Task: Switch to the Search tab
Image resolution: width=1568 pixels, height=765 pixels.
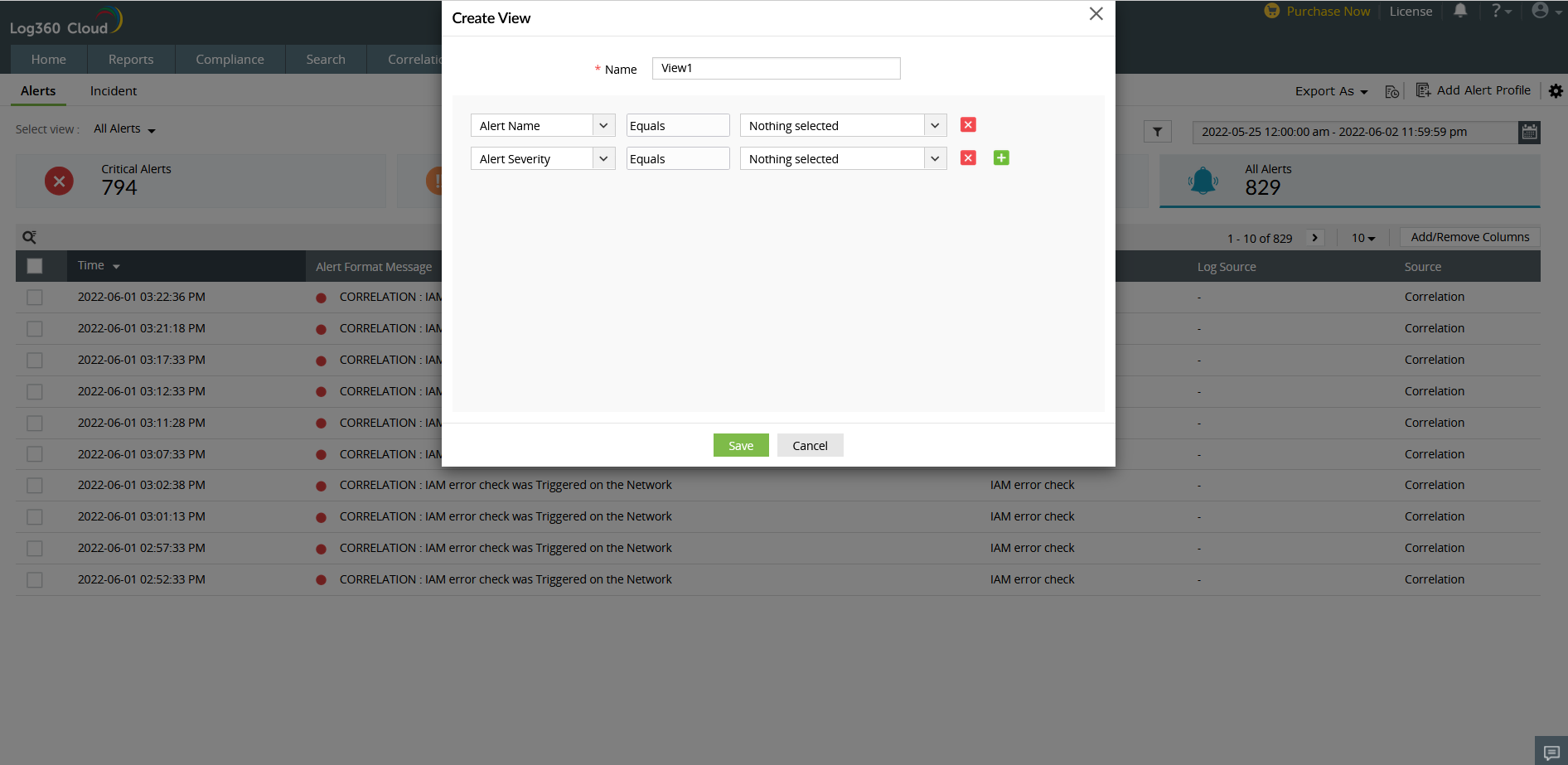Action: pos(326,60)
